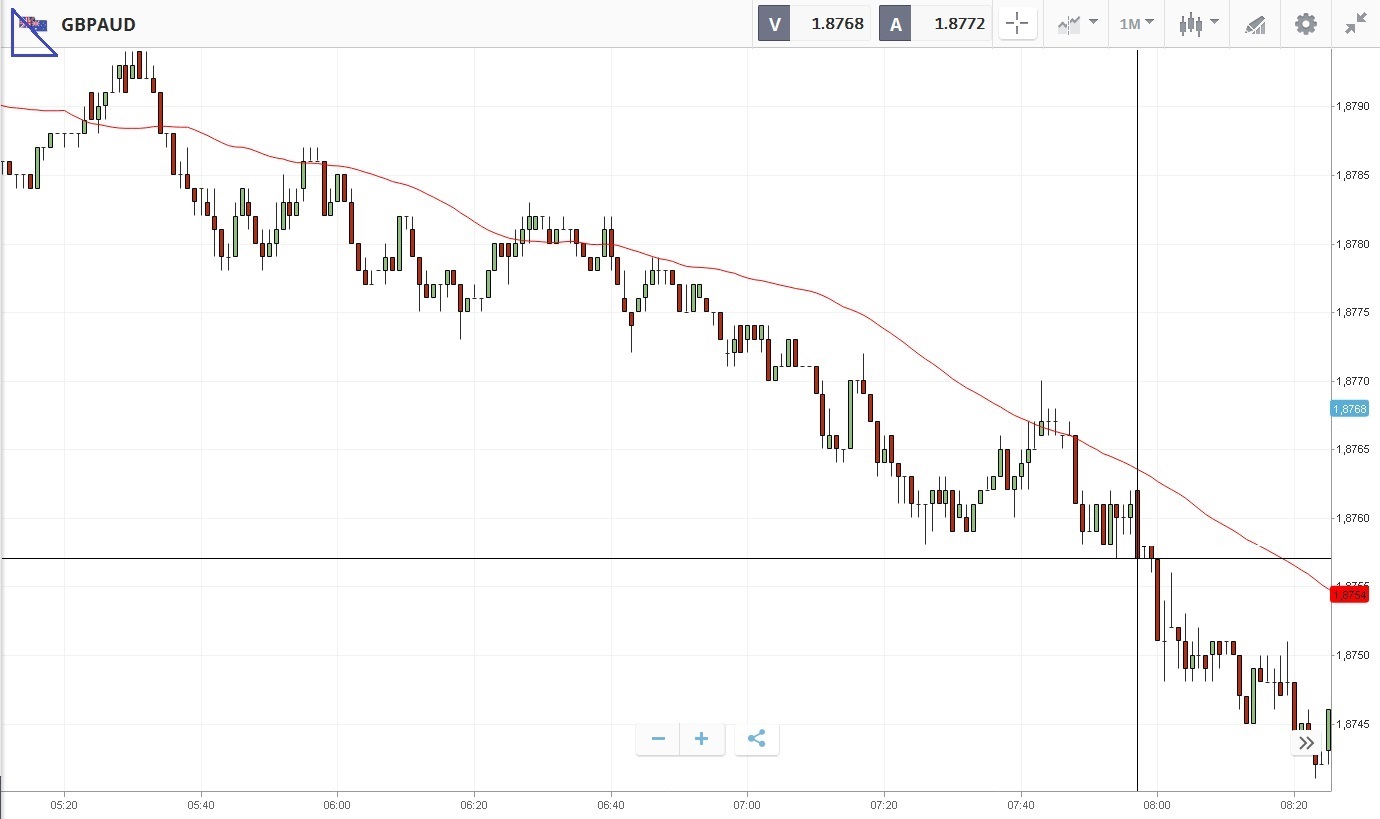Click the V sell button at 1.8768
This screenshot has height=819, width=1380.
[x=816, y=24]
